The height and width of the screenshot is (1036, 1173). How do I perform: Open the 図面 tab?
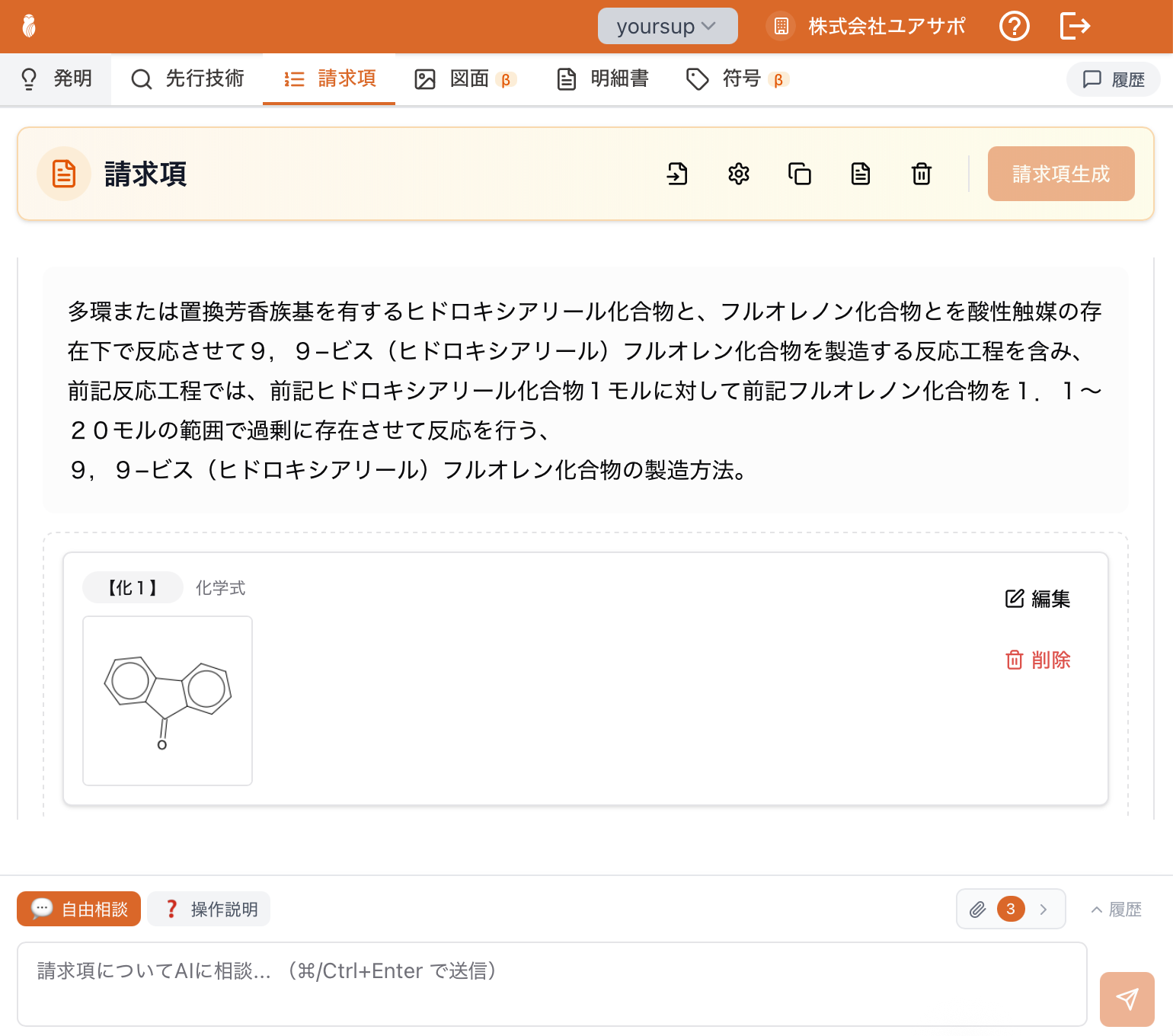[x=465, y=78]
